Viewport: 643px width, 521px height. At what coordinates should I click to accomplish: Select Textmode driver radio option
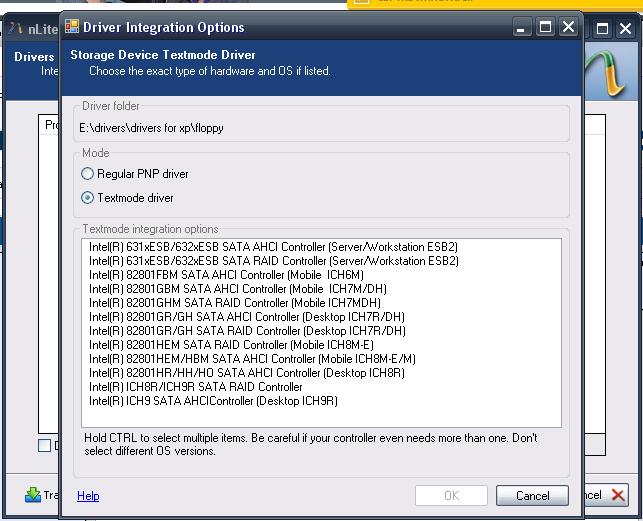pos(128,198)
